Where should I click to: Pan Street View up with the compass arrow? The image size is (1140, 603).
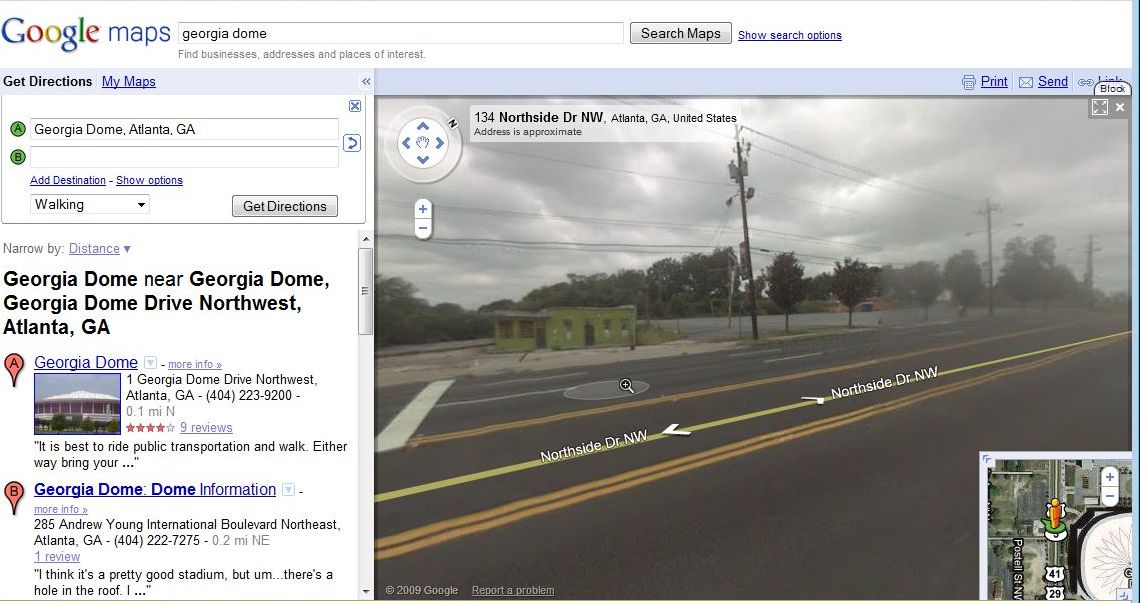tap(422, 127)
